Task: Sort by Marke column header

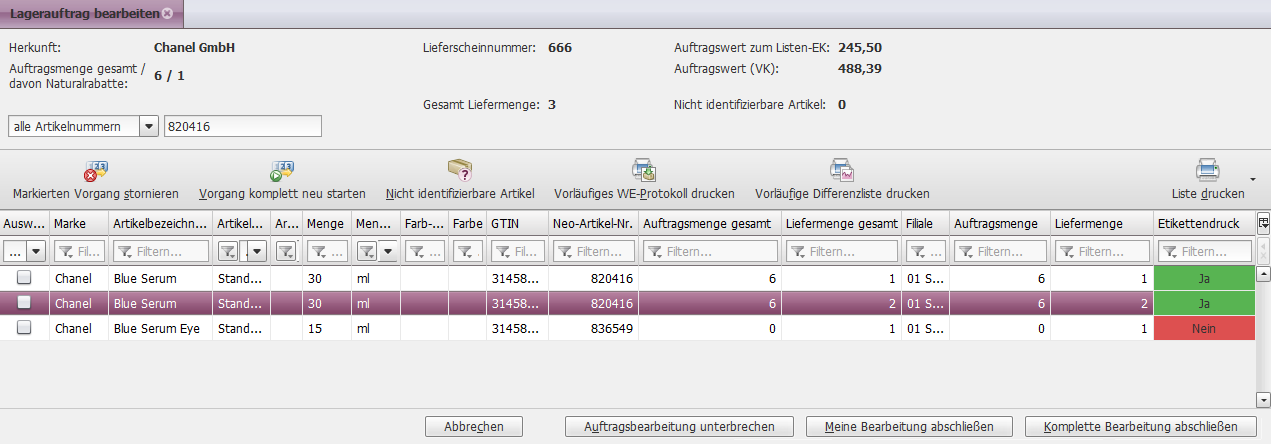Action: coord(79,223)
